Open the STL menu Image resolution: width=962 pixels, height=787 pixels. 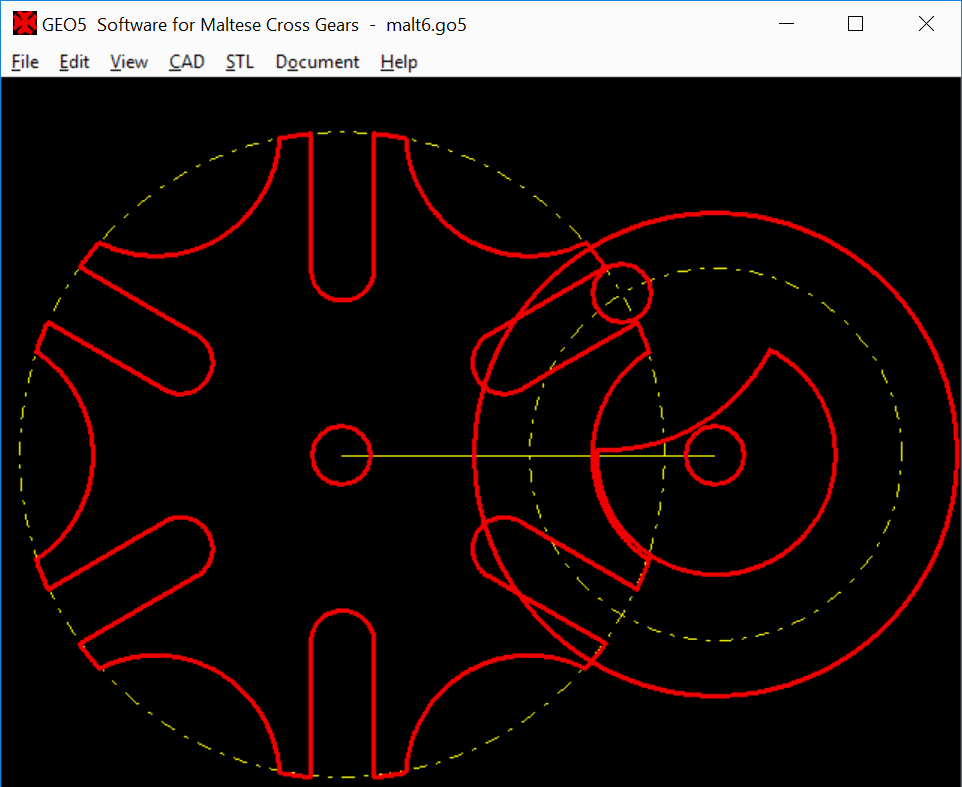click(240, 62)
